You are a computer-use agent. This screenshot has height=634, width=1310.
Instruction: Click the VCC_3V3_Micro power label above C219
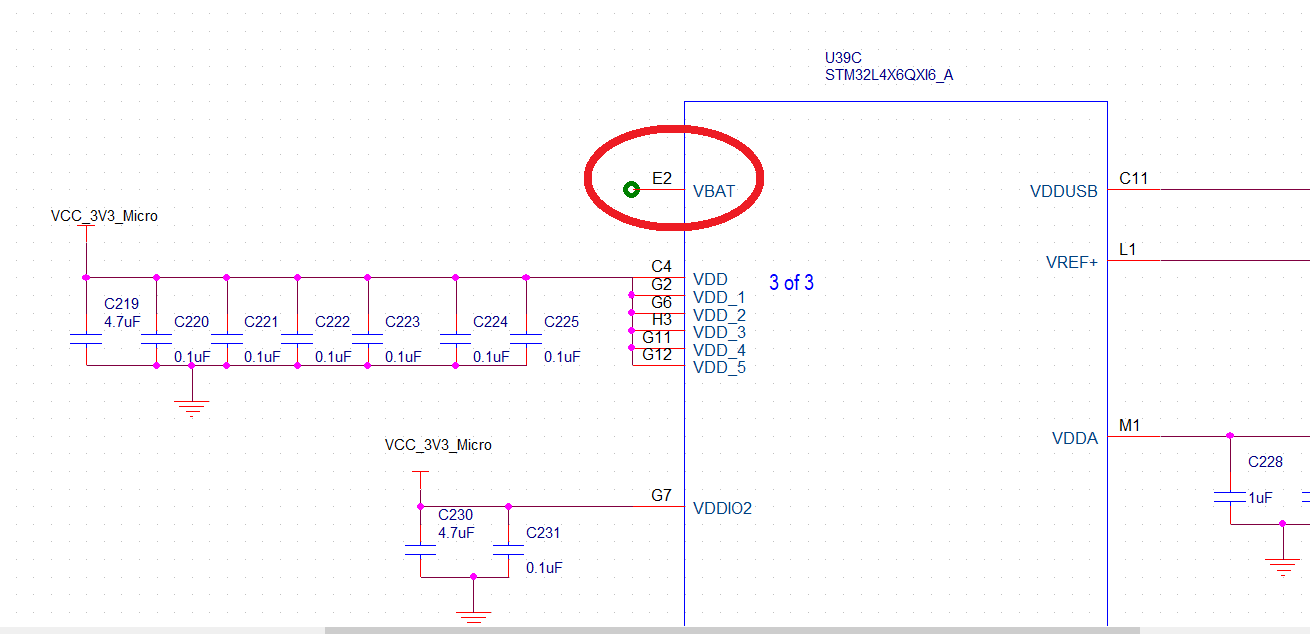click(103, 216)
